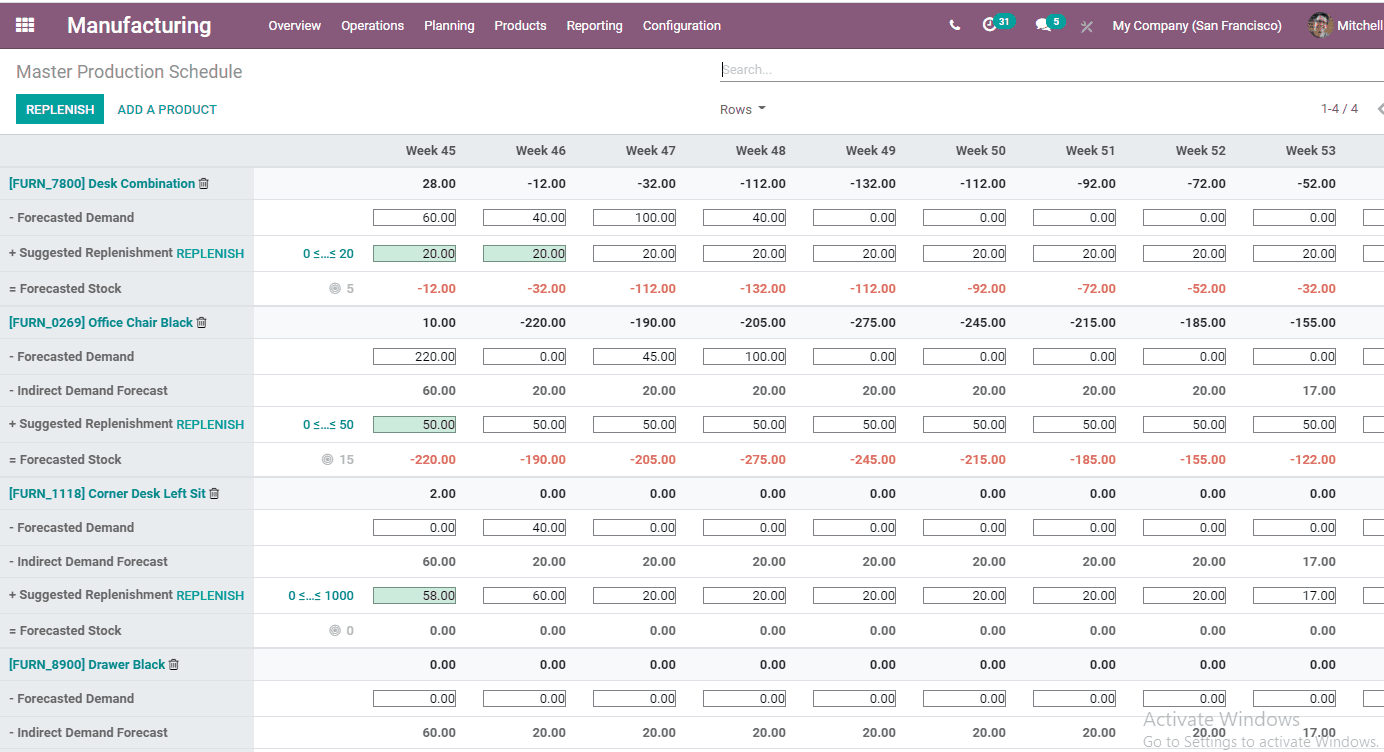The image size is (1384, 752).
Task: Switch company via My Company (San Francisco)
Action: [1197, 25]
